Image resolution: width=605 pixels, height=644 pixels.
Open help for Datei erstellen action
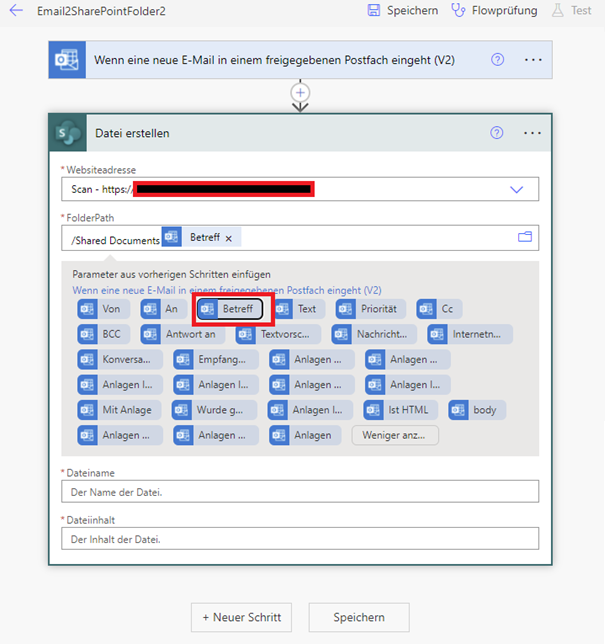coord(497,133)
